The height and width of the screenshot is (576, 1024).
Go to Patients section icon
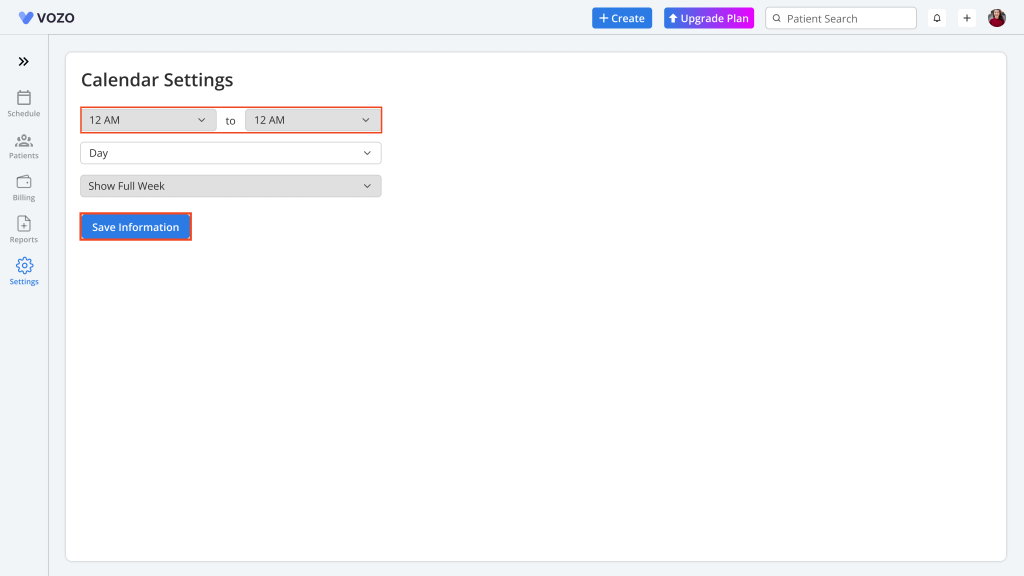pyautogui.click(x=24, y=141)
